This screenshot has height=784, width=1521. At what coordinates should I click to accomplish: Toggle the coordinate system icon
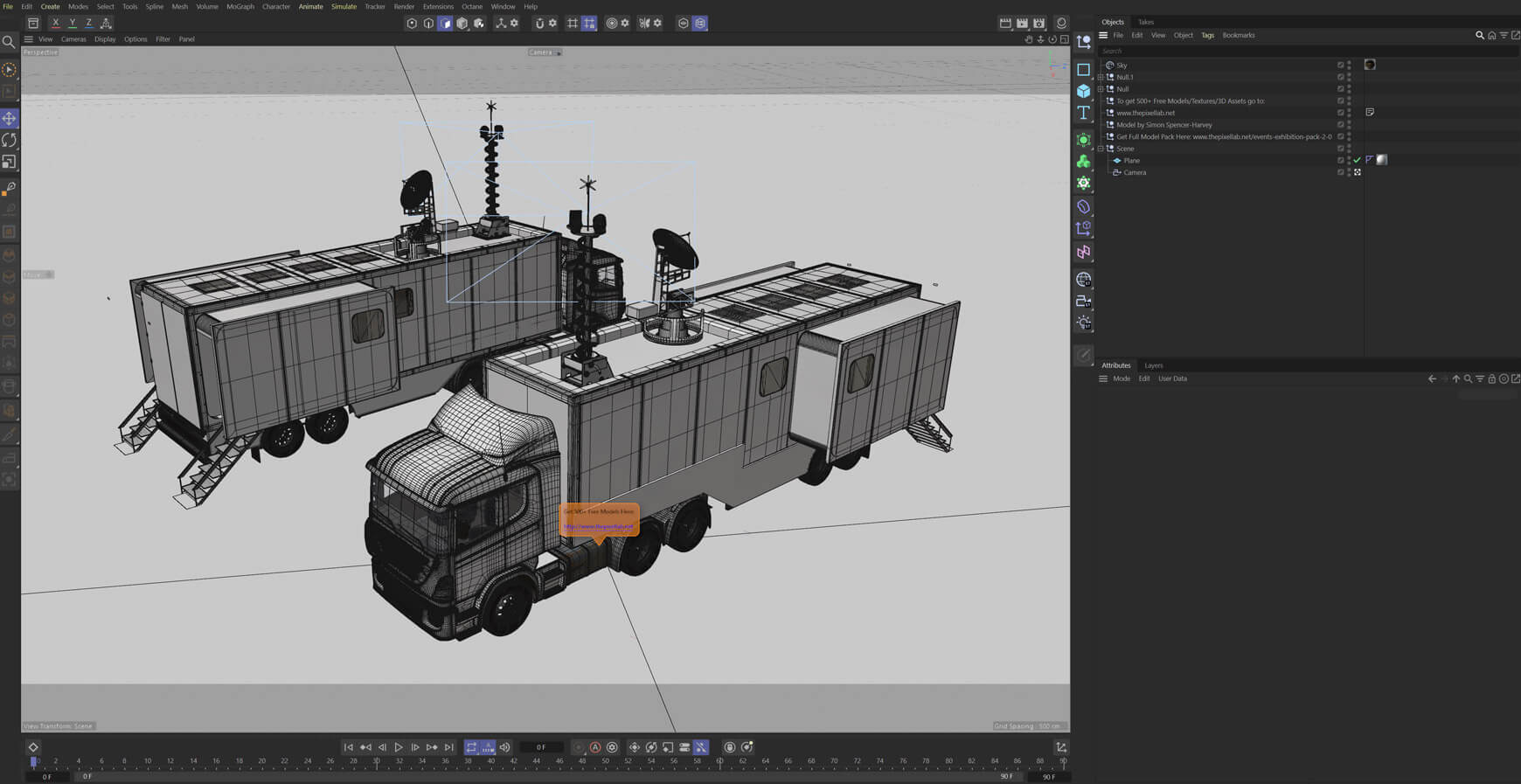[x=106, y=23]
